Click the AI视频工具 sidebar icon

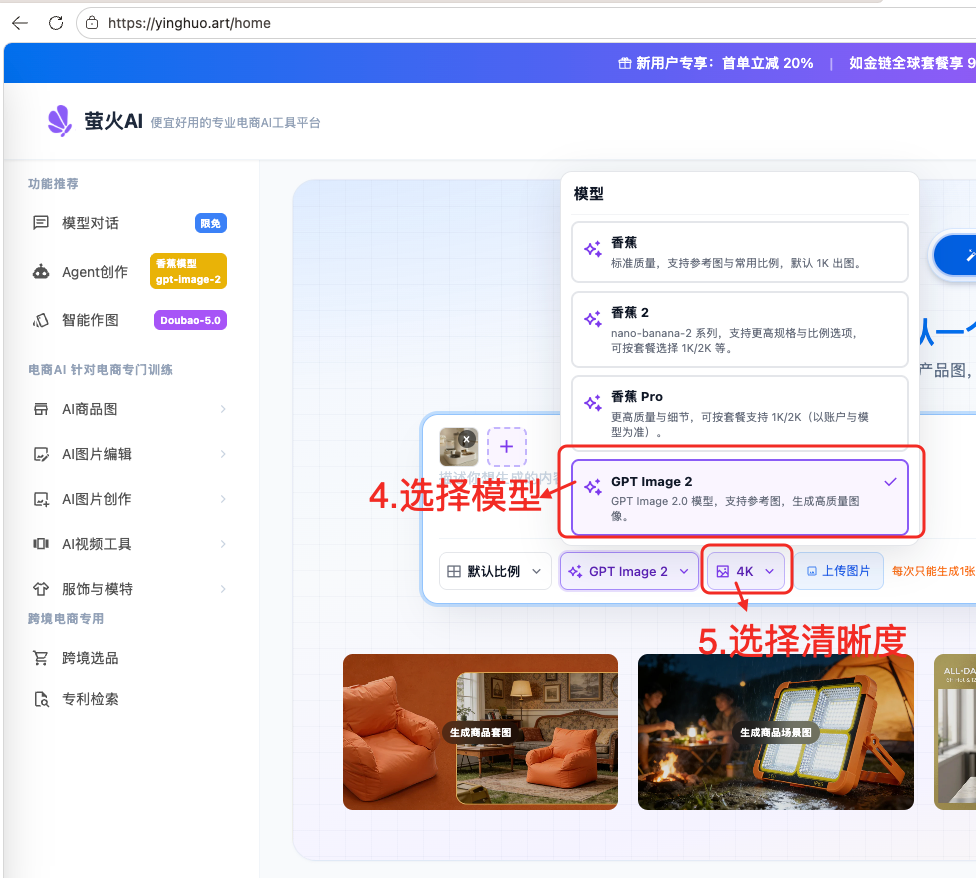(41, 544)
